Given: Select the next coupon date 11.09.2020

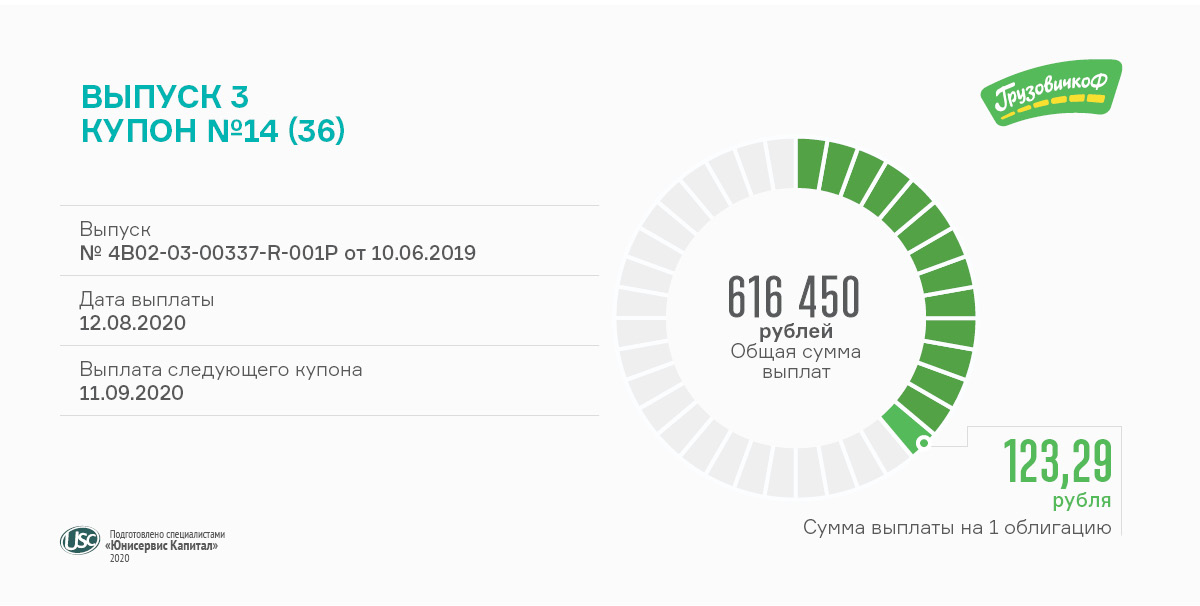Looking at the screenshot, I should point(132,392).
